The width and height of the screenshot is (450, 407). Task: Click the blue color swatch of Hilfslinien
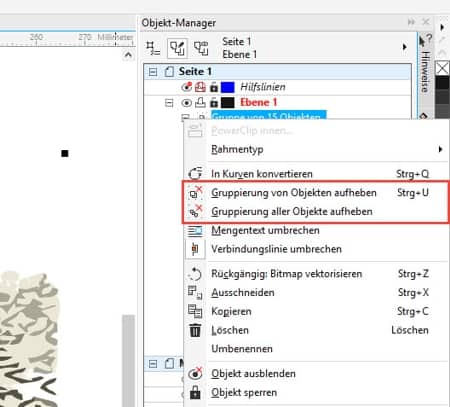click(228, 87)
